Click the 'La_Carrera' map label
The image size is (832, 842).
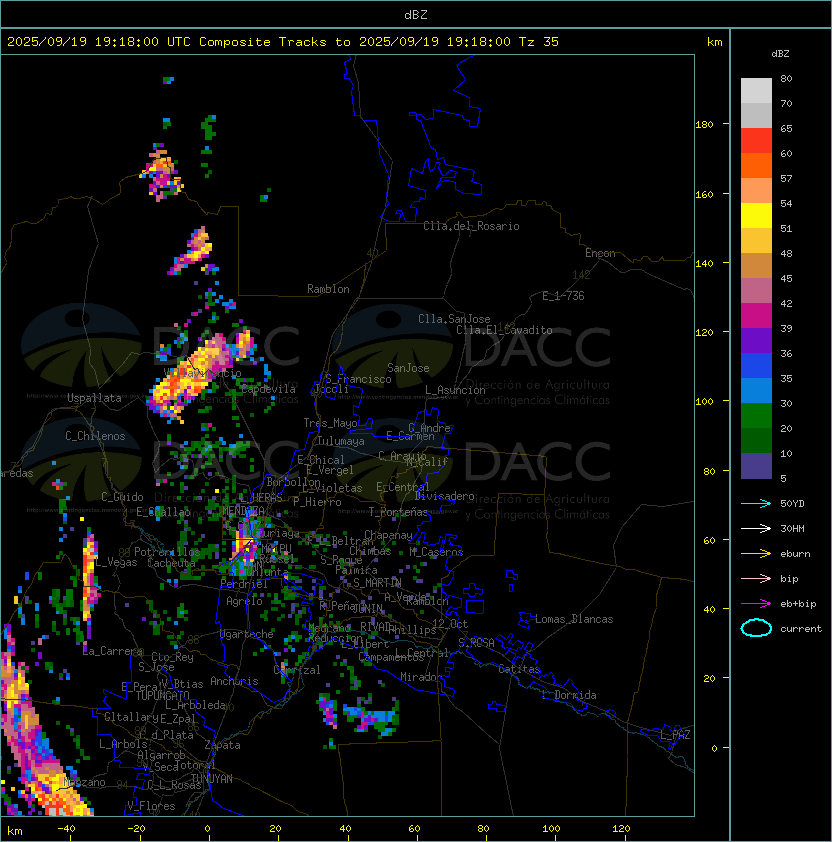[112, 651]
